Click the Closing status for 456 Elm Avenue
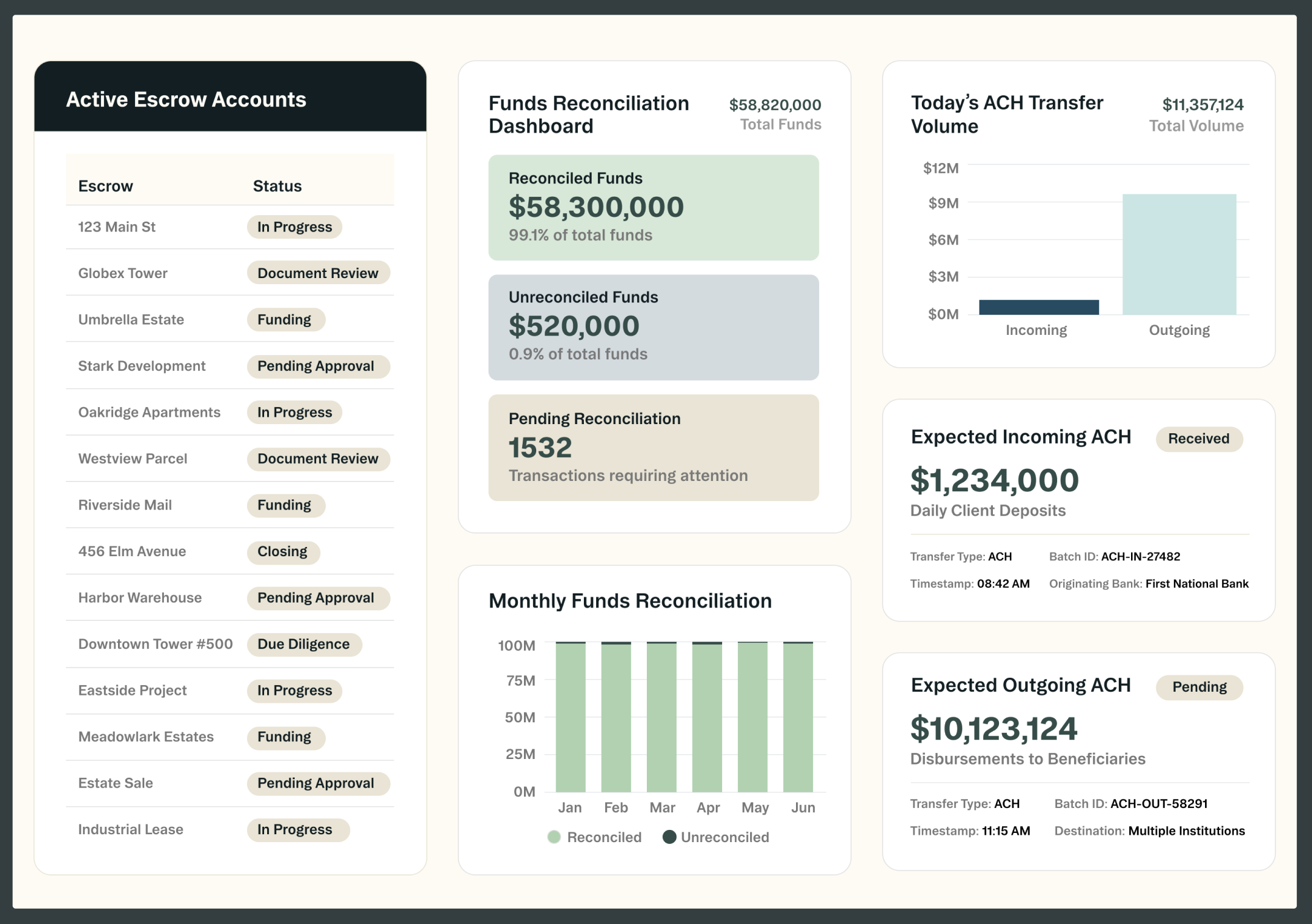 click(x=282, y=552)
